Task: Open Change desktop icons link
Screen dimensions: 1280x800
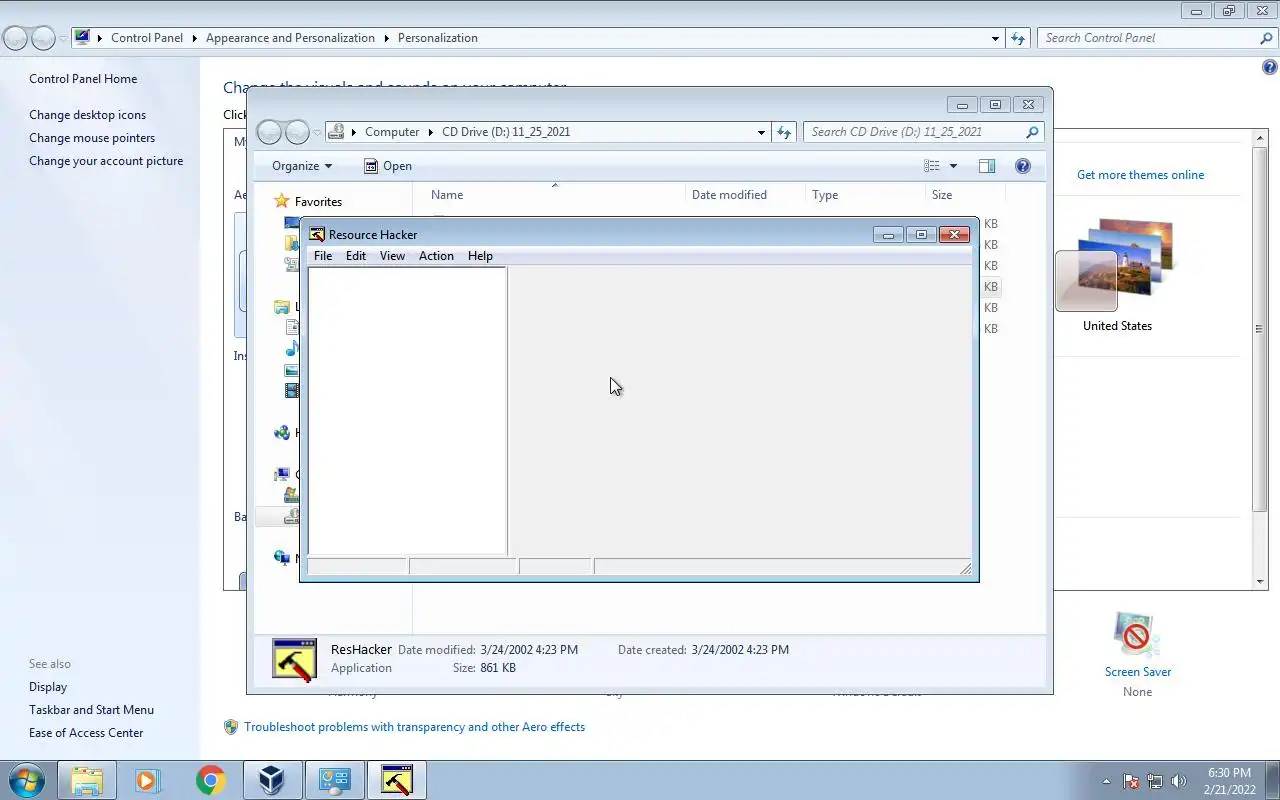Action: coord(87,115)
